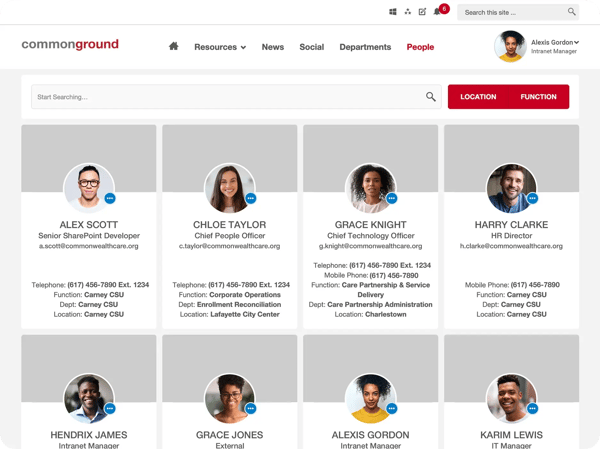
Task: Open the Departments menu item
Action: 365,47
